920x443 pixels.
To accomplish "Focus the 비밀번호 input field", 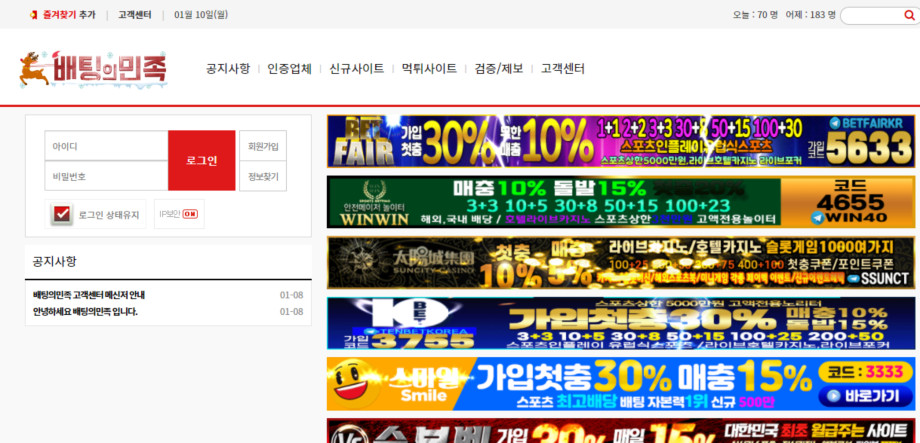I will click(x=106, y=176).
